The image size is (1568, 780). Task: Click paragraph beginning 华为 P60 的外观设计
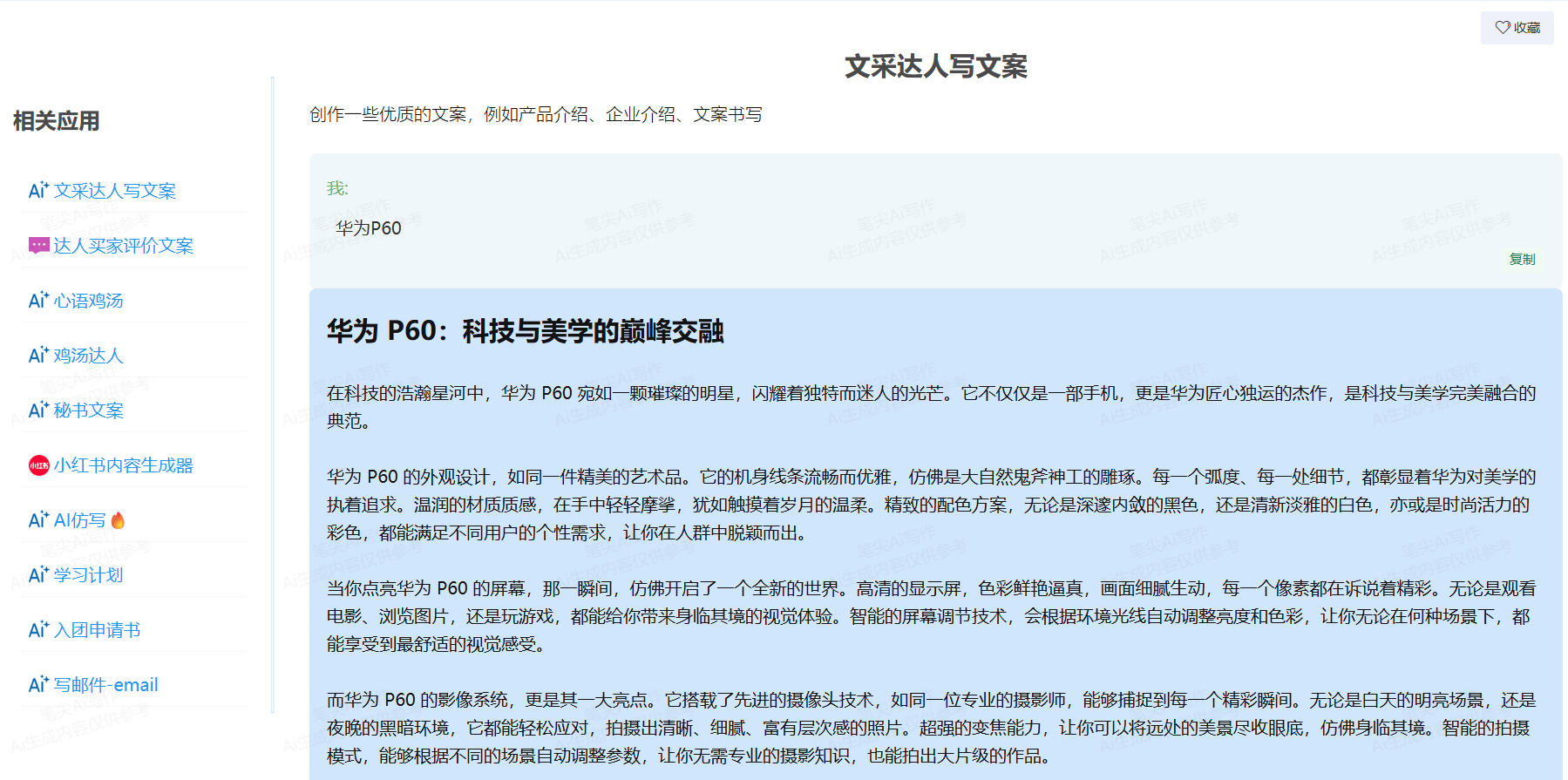932,505
